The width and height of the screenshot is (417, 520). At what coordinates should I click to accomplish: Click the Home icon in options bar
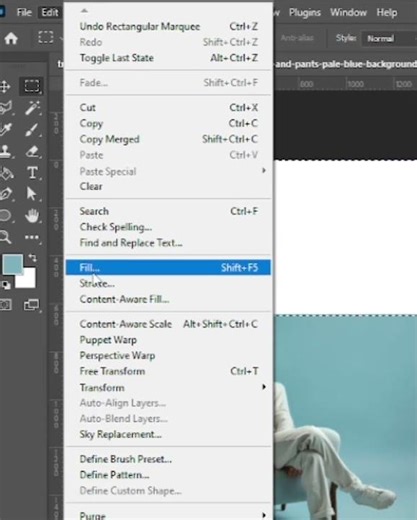11,38
